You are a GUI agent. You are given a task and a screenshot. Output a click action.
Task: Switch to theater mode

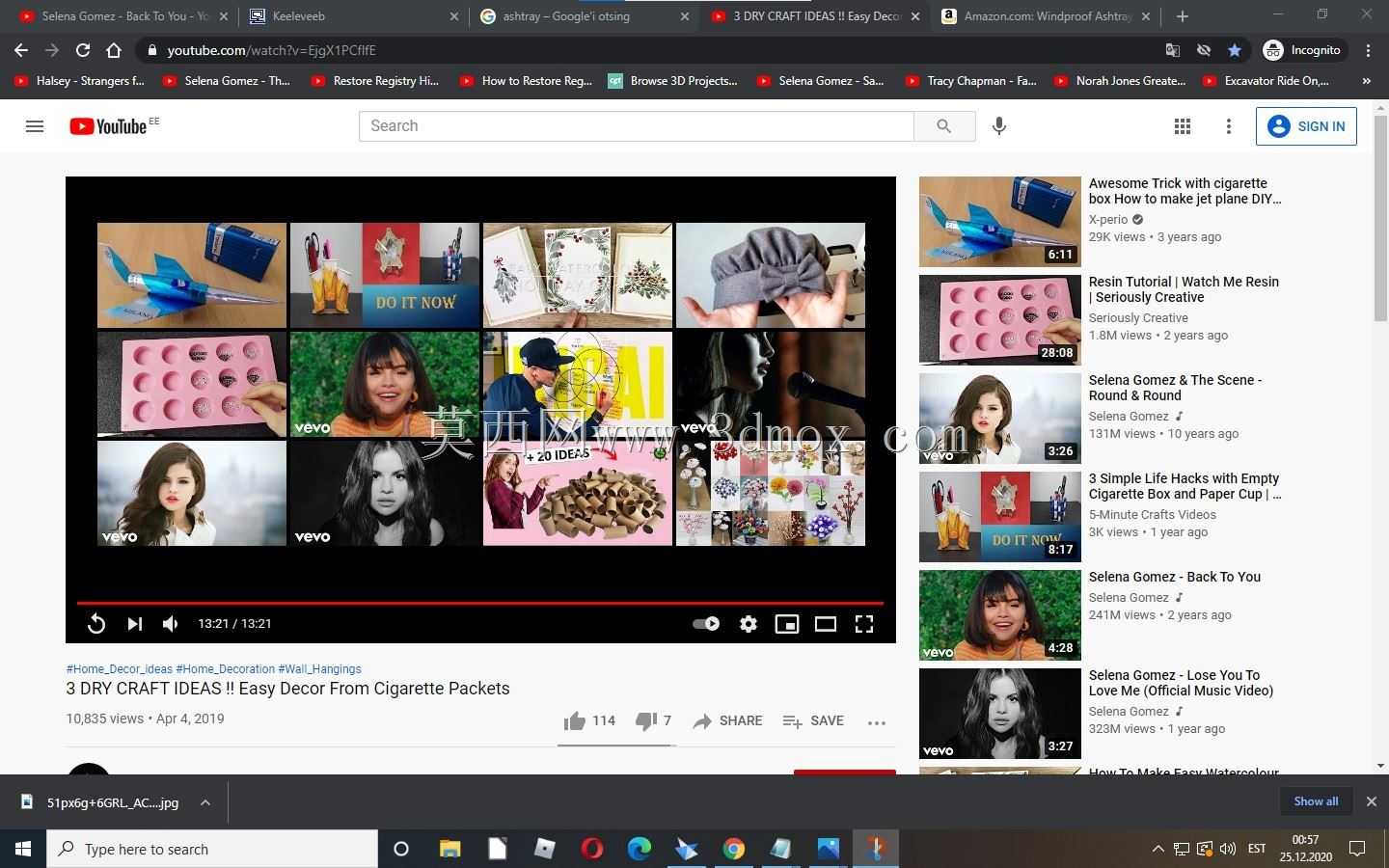[x=826, y=624]
